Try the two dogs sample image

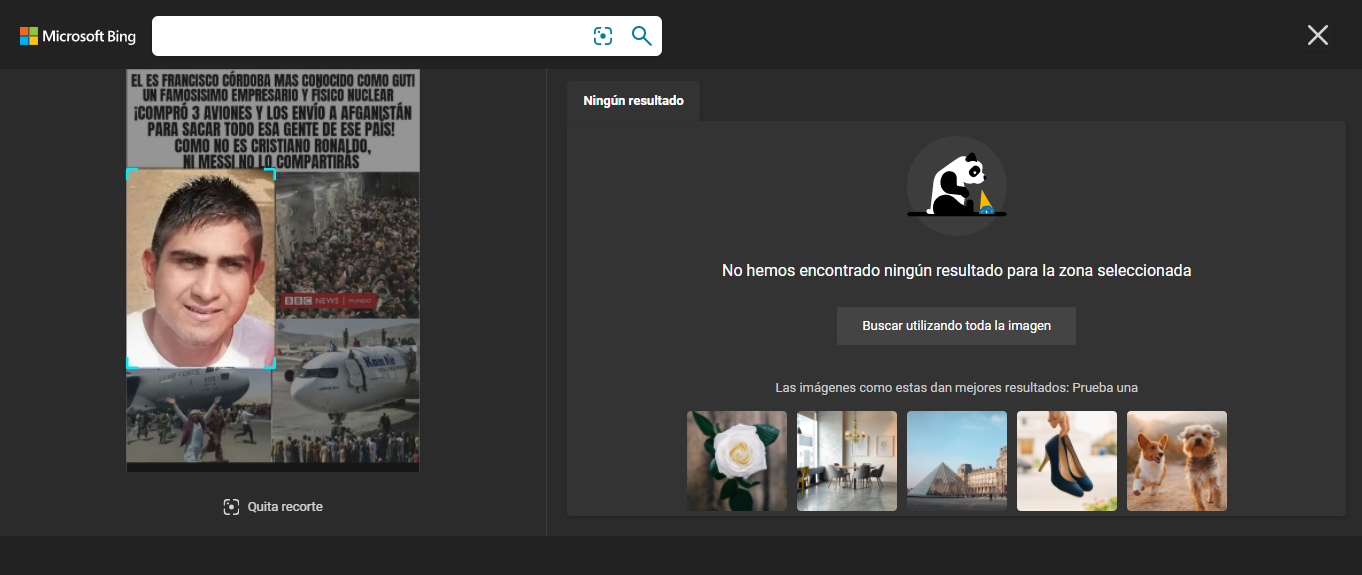(1177, 461)
